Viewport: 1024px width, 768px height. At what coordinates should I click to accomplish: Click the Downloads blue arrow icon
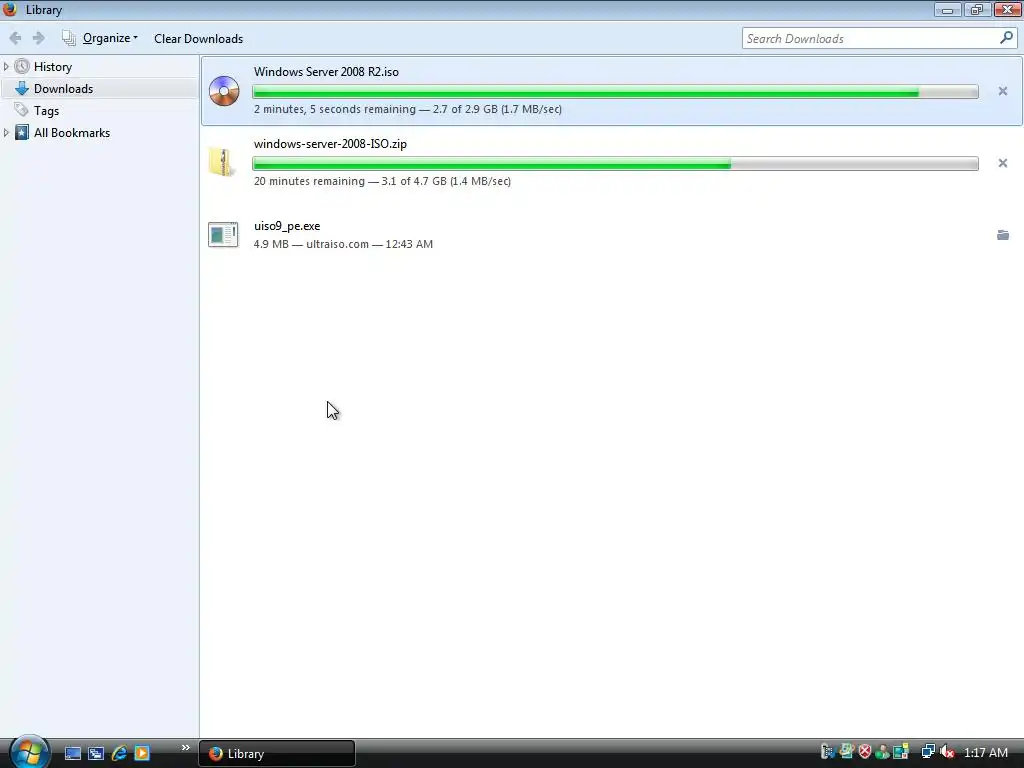pos(22,89)
